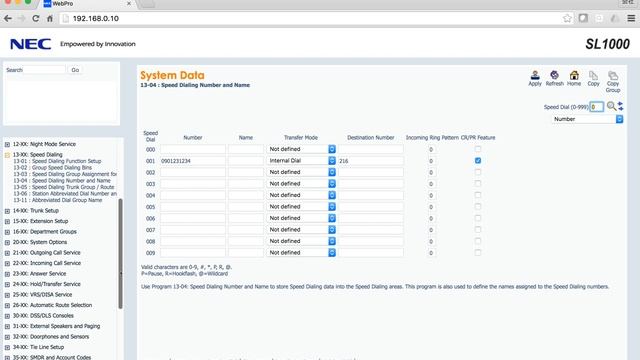Screen dimensions: 640x360
Task: Select 31-XX External Speakers and Paging
Action: click(x=56, y=326)
